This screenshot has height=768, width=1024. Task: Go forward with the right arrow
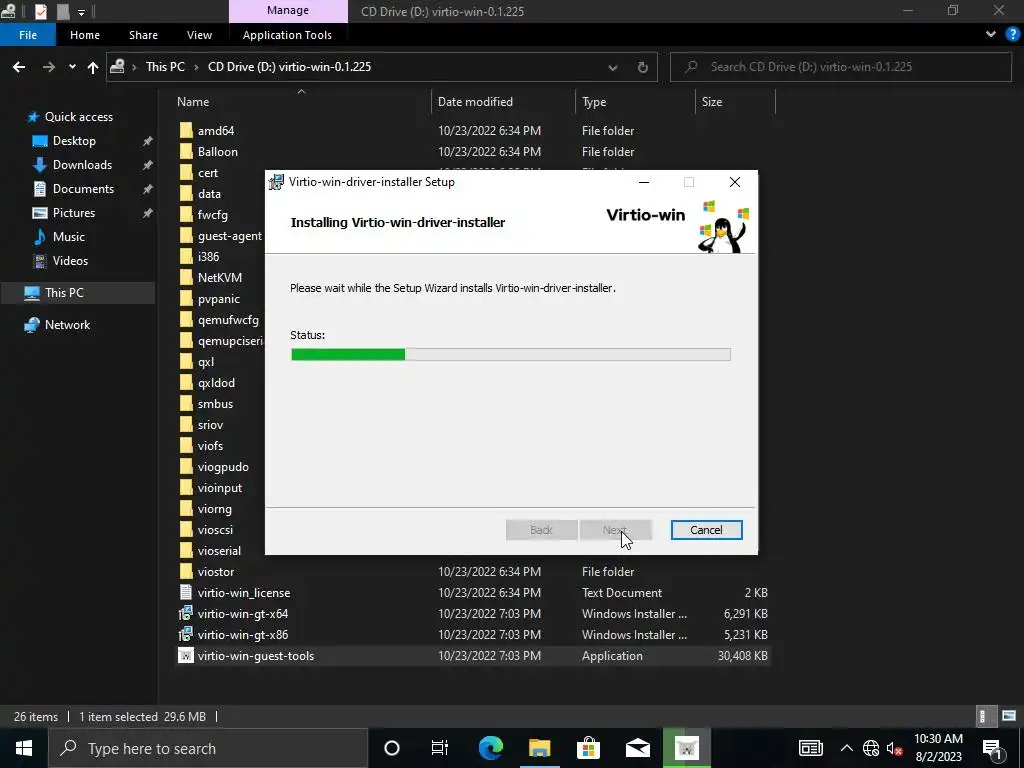[49, 67]
